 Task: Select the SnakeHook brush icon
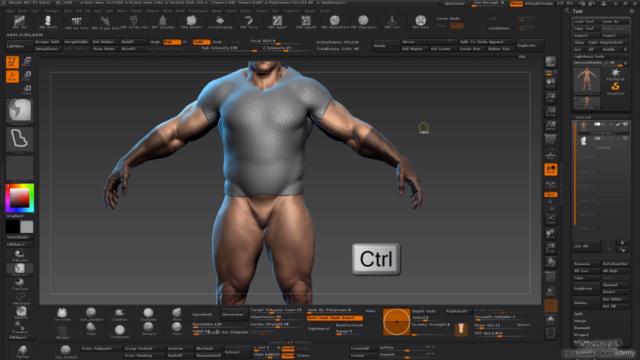click(120, 314)
